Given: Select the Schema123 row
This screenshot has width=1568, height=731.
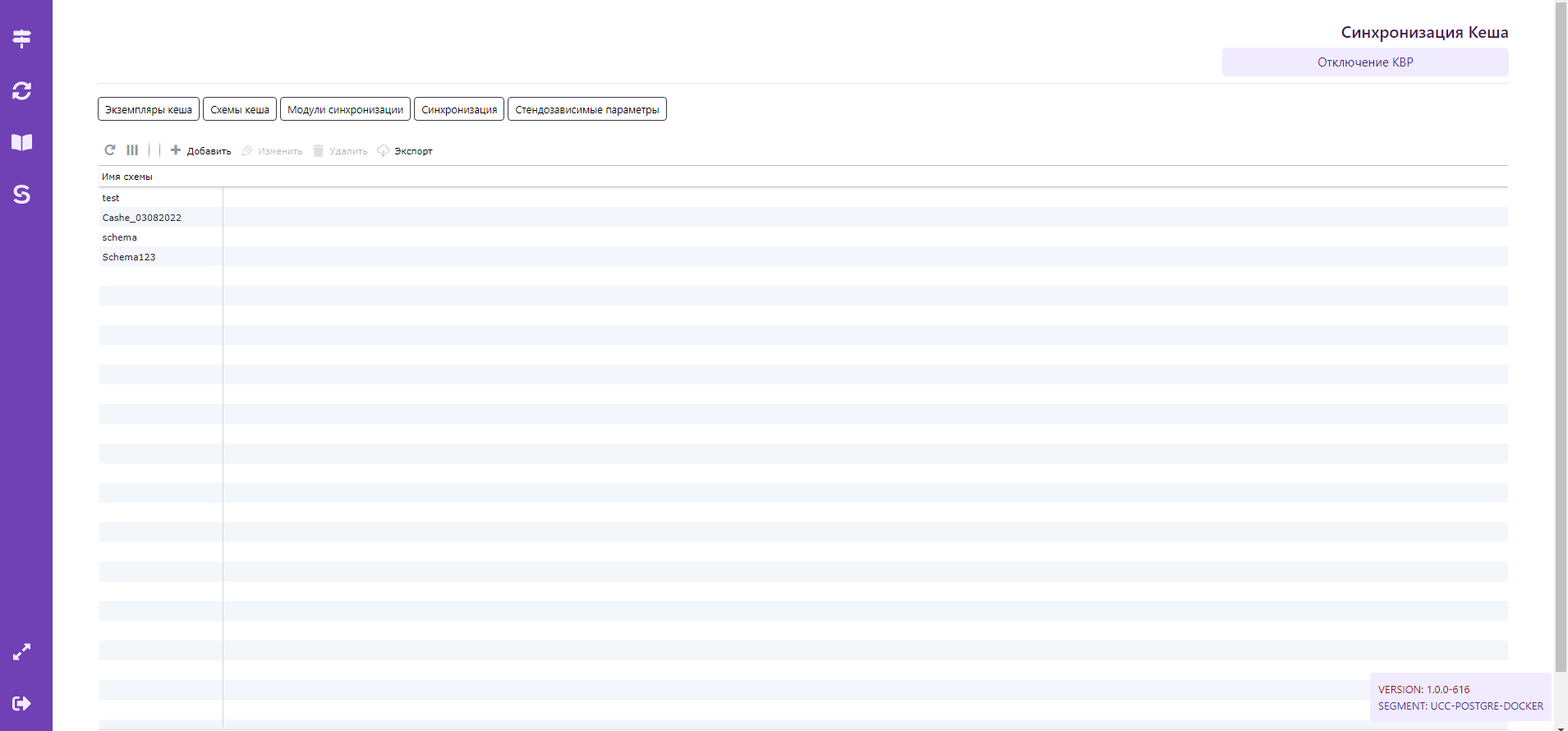Looking at the screenshot, I should click(129, 257).
